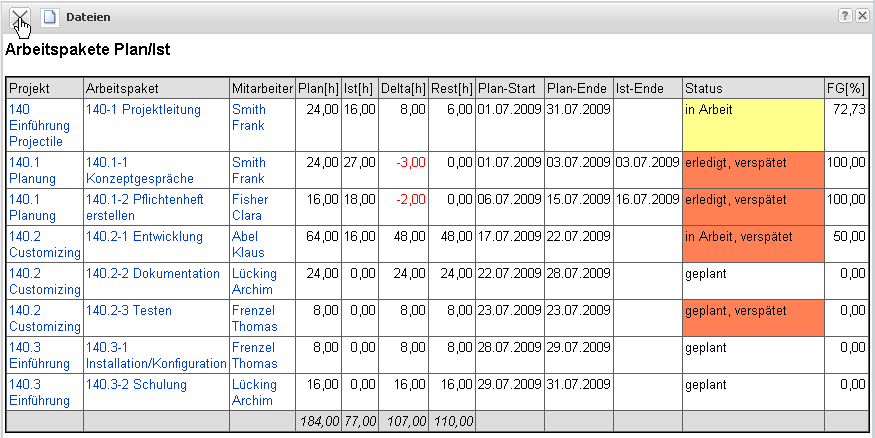The height and width of the screenshot is (438, 875).
Task: Open 140.1-2 Pflichtenheft erstellen link
Action: pyautogui.click(x=144, y=207)
